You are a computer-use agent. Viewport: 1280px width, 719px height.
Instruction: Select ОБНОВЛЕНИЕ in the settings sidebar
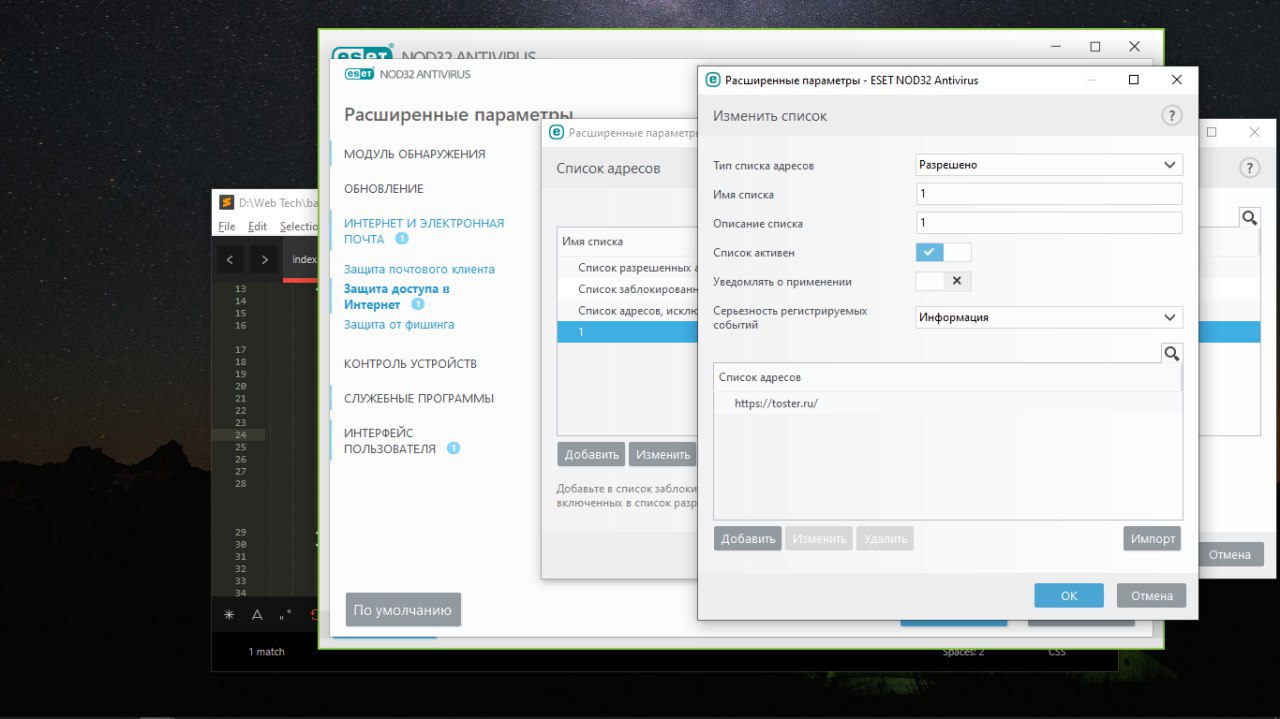[x=384, y=189]
